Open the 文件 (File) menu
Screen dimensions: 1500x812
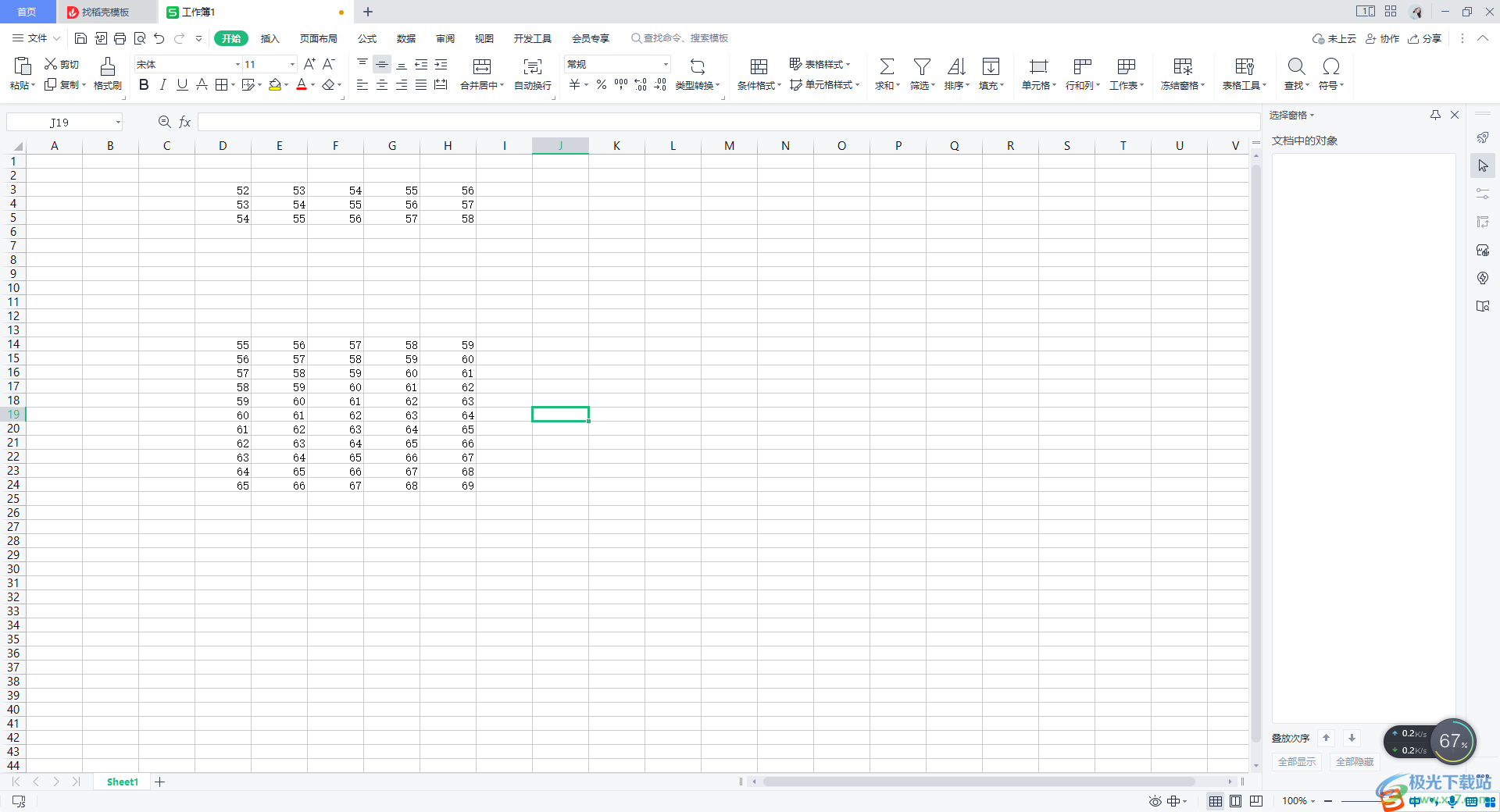(x=36, y=38)
